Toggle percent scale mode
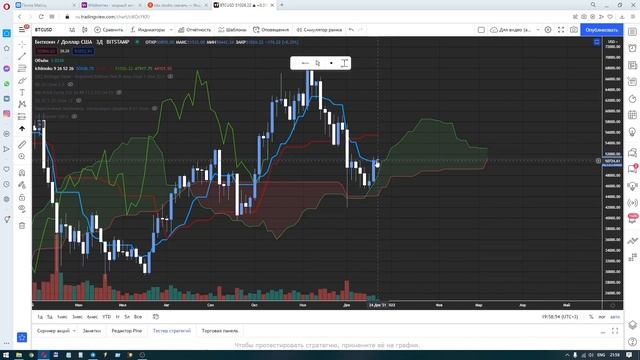This screenshot has width=640, height=360. click(x=591, y=317)
